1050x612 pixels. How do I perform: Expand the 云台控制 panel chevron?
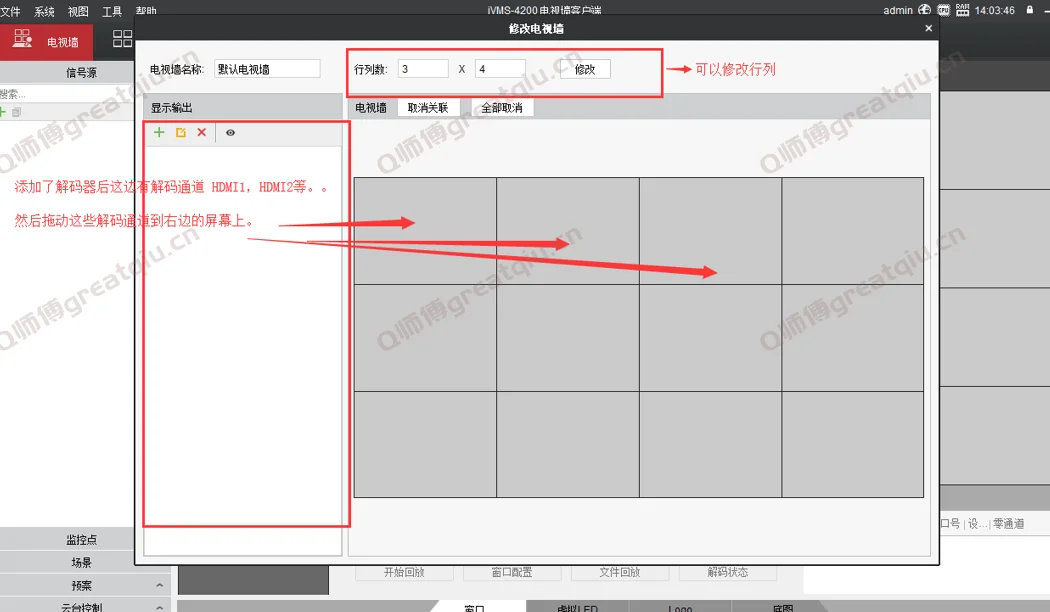161,606
